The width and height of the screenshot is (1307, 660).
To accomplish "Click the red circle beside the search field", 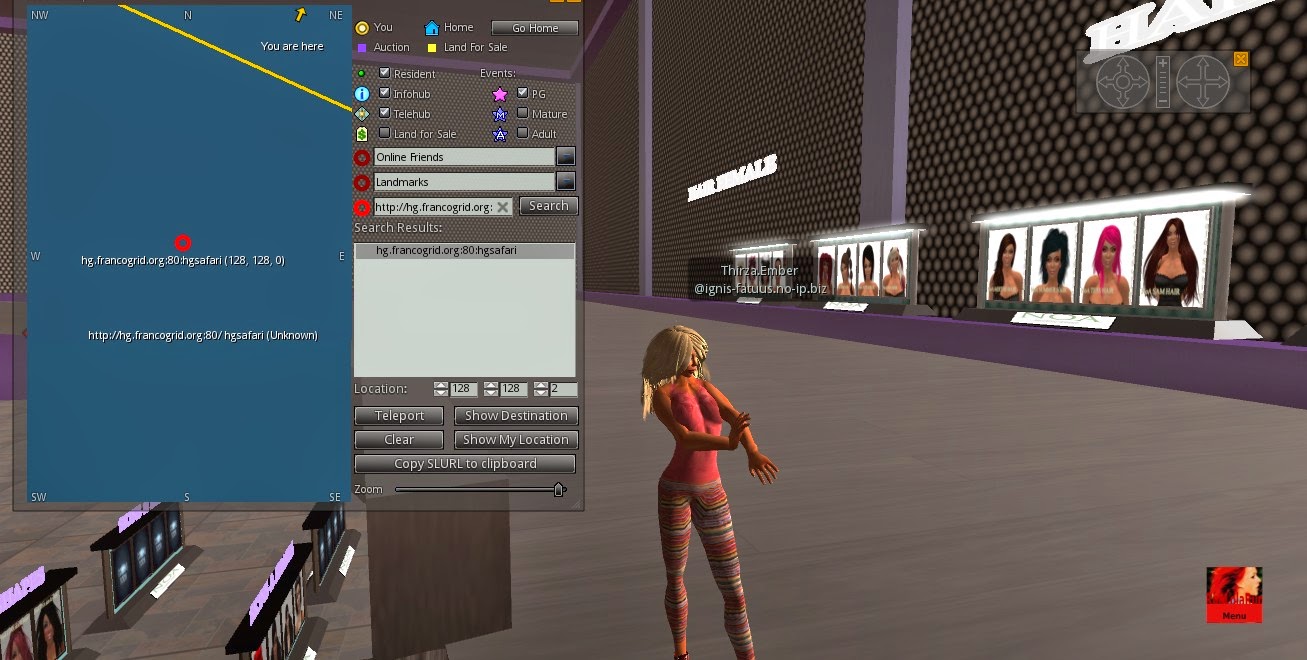I will click(362, 207).
